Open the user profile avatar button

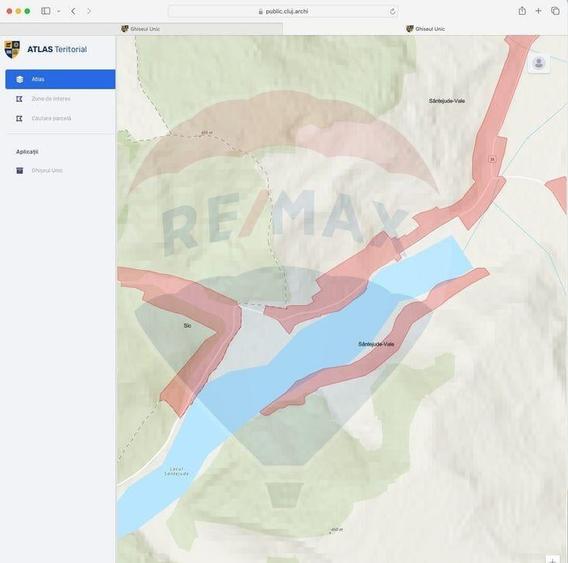[539, 63]
